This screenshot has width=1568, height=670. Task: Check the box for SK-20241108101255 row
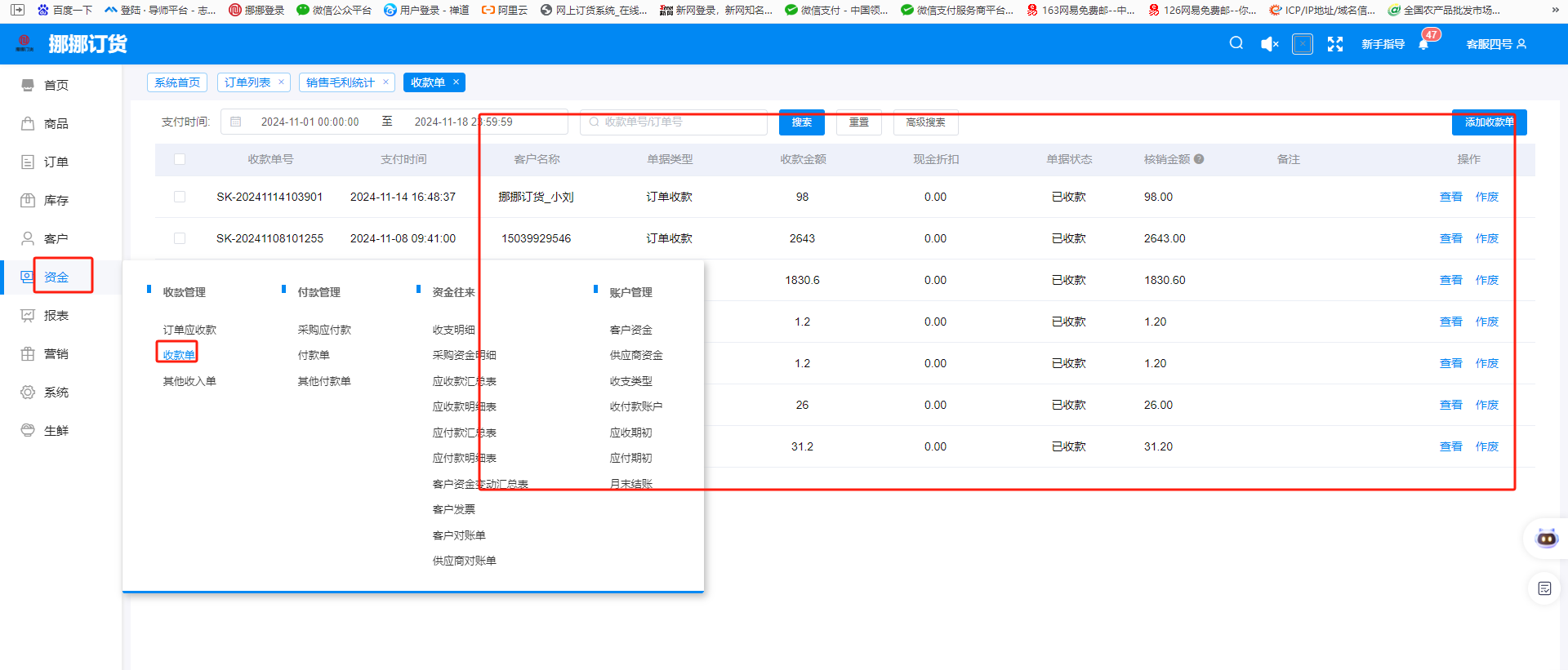tap(180, 238)
